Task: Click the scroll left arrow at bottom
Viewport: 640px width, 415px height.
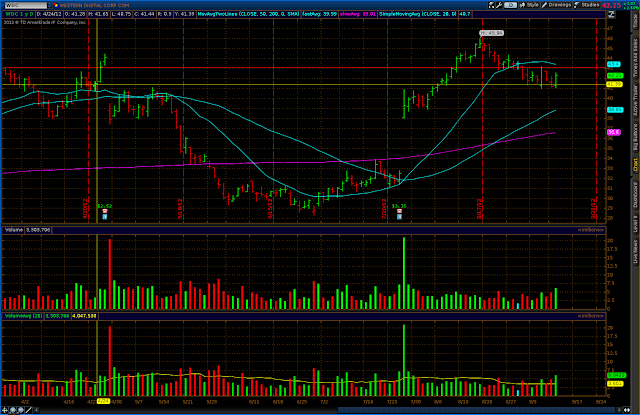Action: [37, 410]
